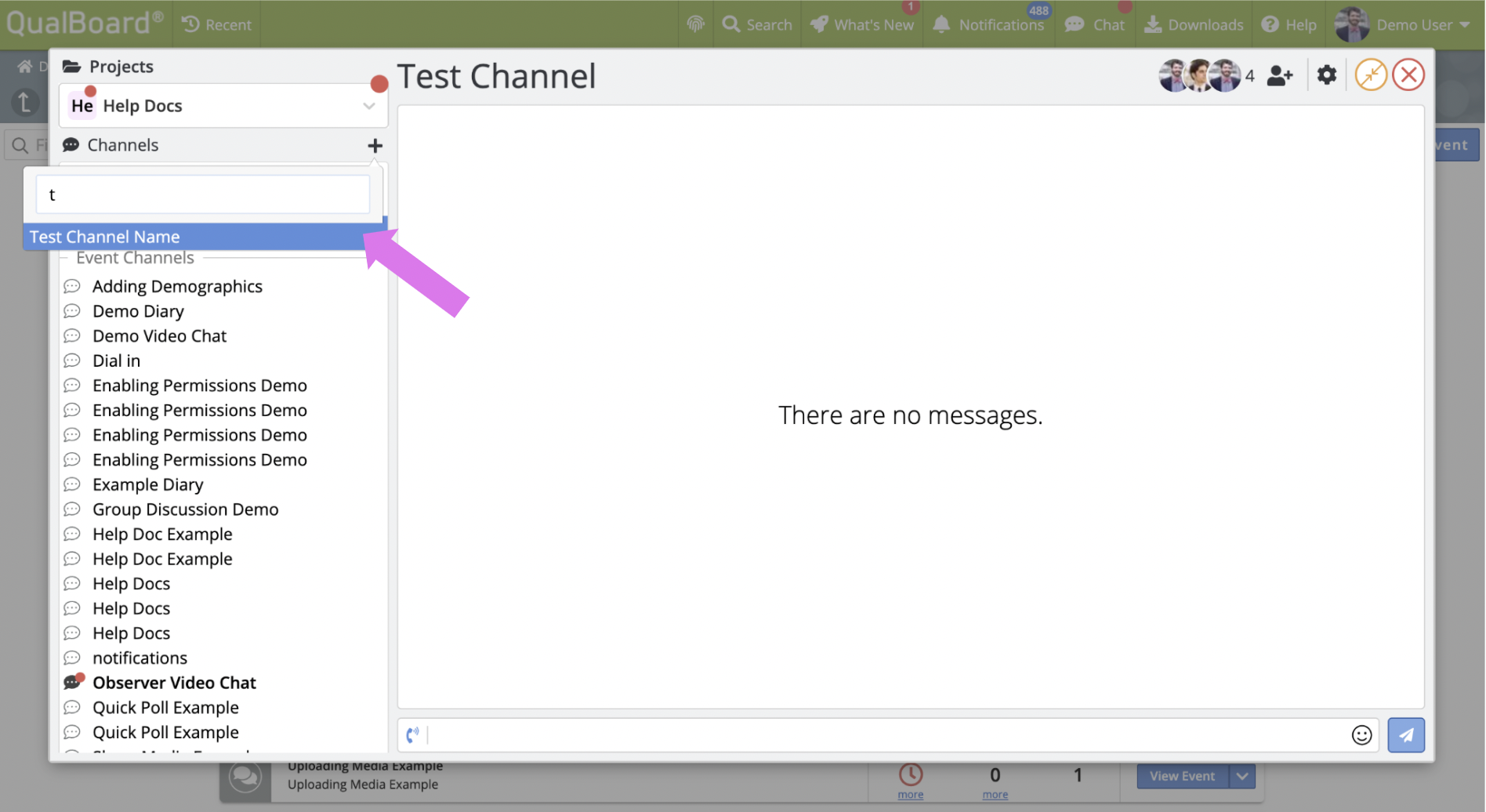Add a new channel with plus icon
The height and width of the screenshot is (812, 1486).
[x=375, y=146]
